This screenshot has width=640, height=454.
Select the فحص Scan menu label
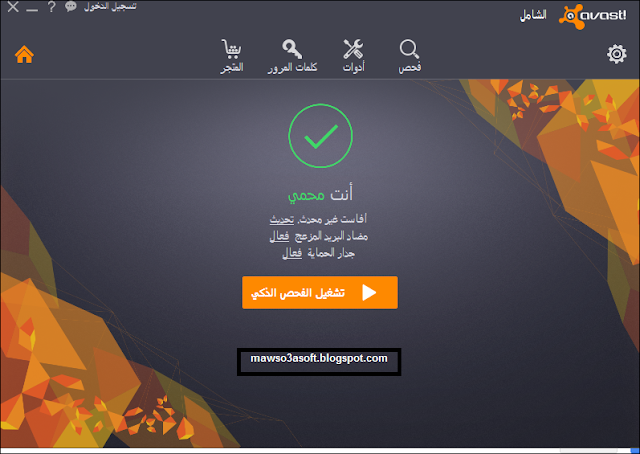(x=410, y=67)
